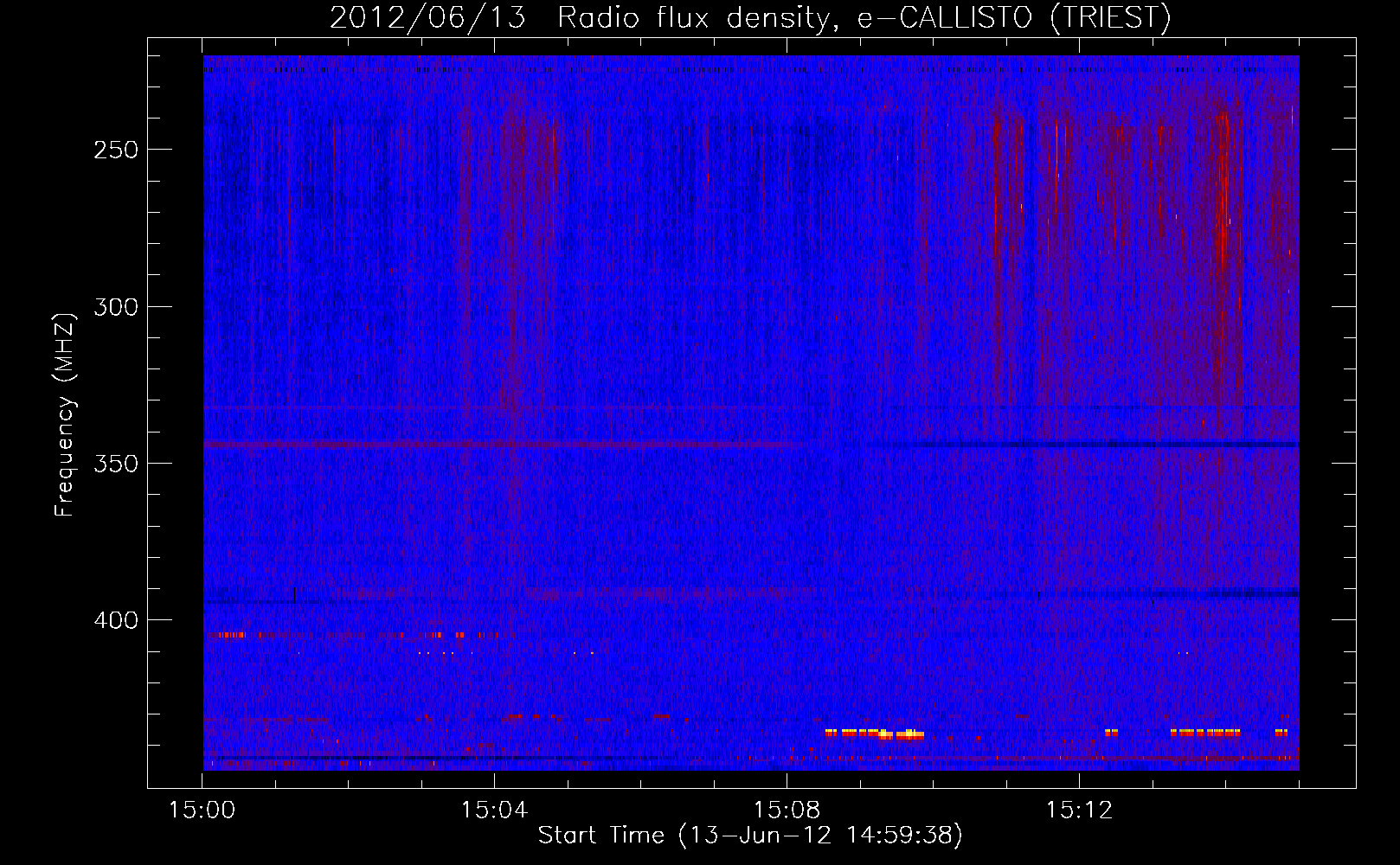Click the 350 frequency tick label

point(116,464)
